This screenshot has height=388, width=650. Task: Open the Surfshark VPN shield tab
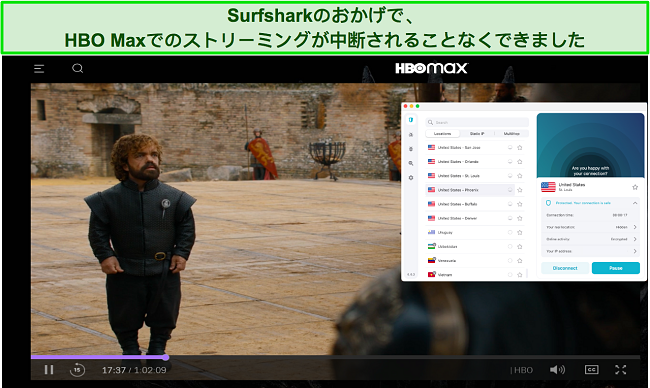(411, 120)
